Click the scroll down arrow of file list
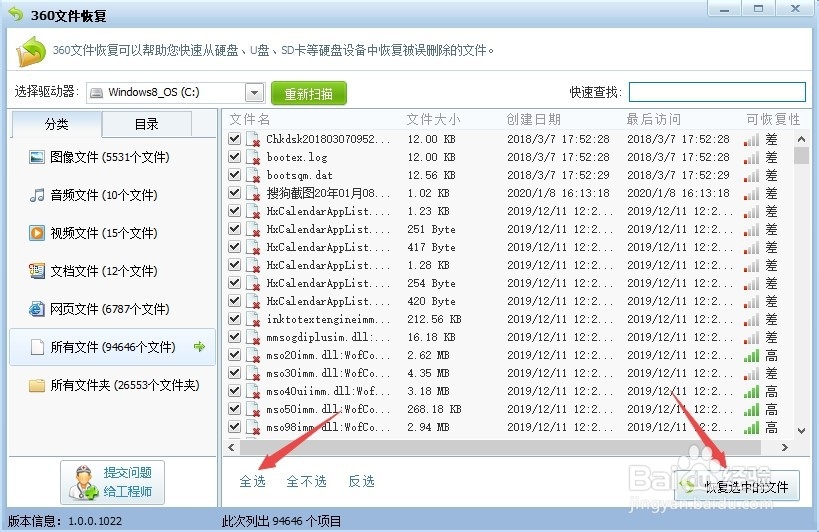819x532 pixels. [801, 431]
